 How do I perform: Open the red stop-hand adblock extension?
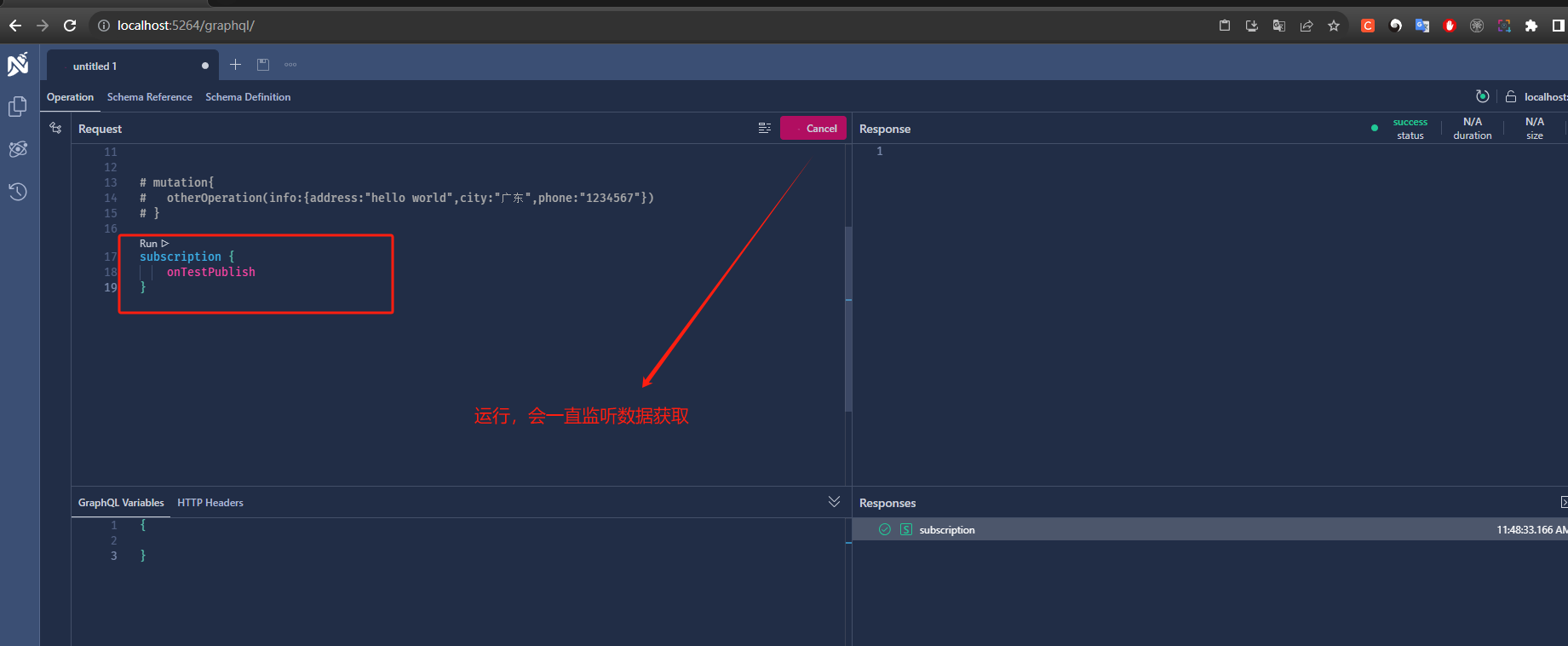coord(1450,26)
